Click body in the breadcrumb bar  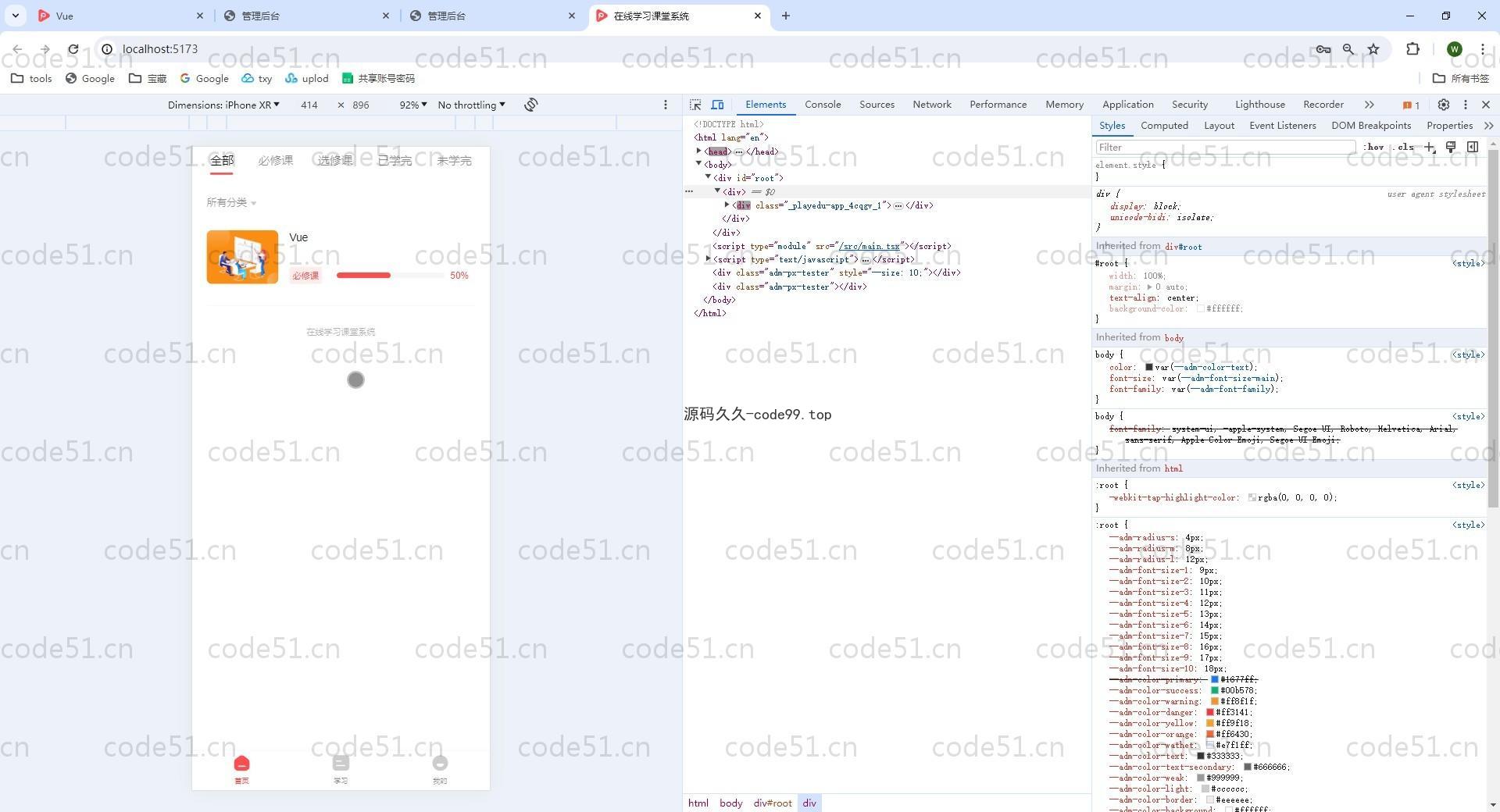(x=730, y=803)
